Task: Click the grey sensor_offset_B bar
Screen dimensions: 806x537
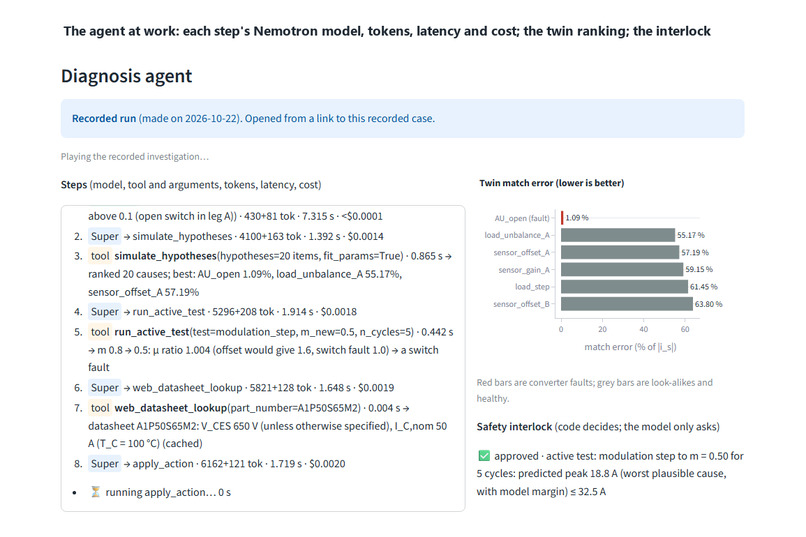Action: pyautogui.click(x=627, y=304)
